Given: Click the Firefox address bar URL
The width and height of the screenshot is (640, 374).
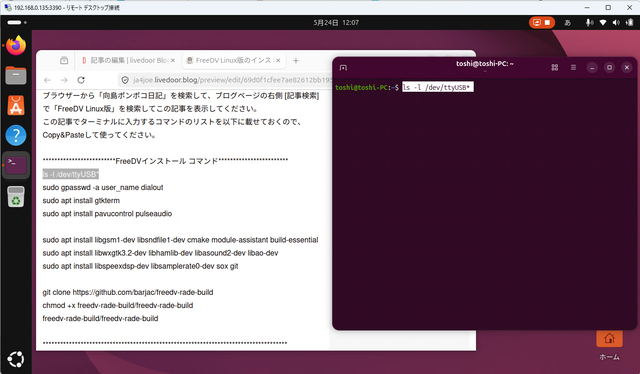Looking at the screenshot, I should pos(233,80).
